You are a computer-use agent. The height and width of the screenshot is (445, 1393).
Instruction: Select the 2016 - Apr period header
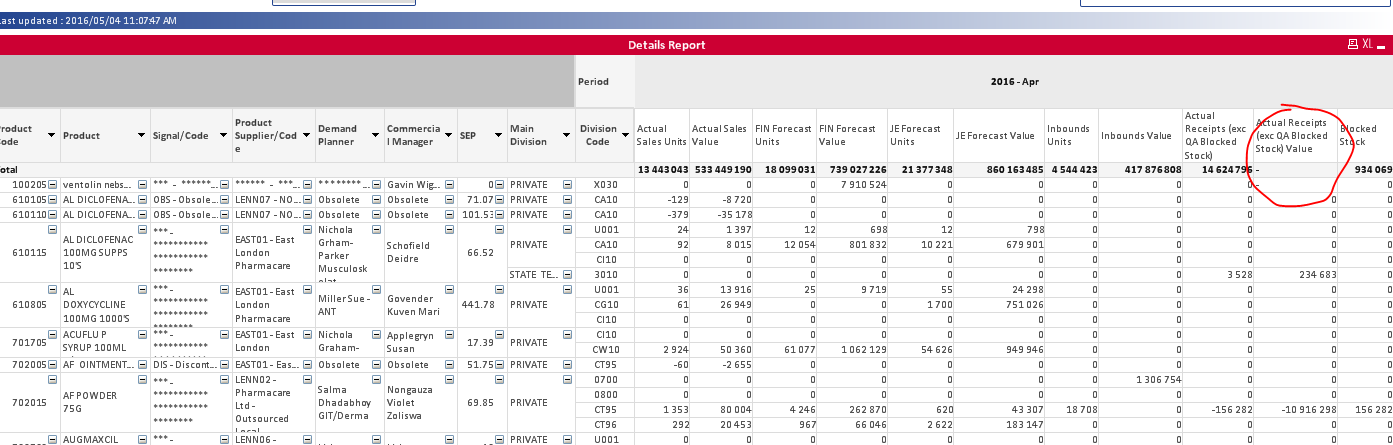[x=1014, y=82]
